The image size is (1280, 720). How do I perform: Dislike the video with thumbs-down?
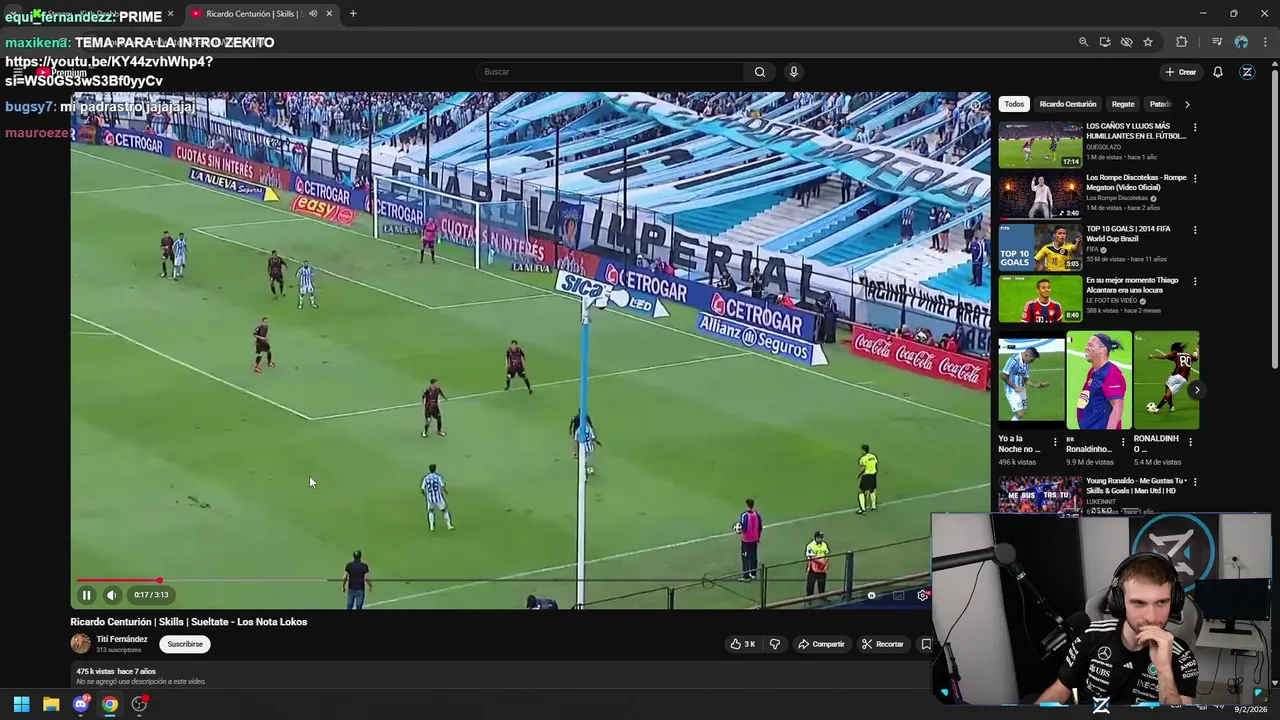click(x=774, y=644)
